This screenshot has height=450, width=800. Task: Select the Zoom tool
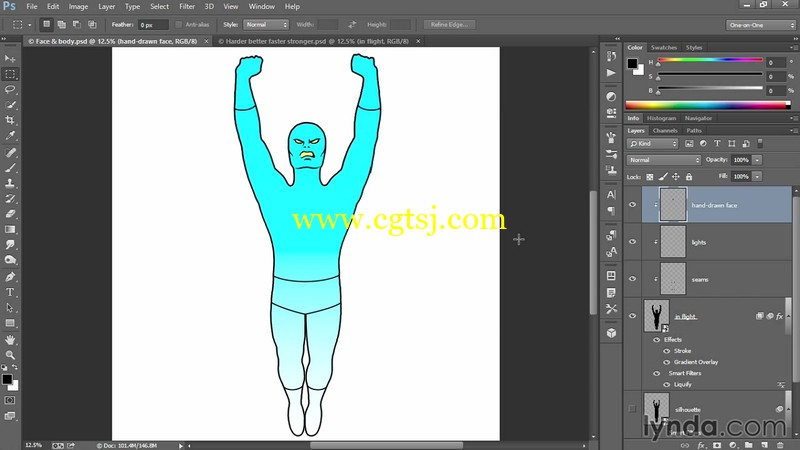click(x=10, y=355)
